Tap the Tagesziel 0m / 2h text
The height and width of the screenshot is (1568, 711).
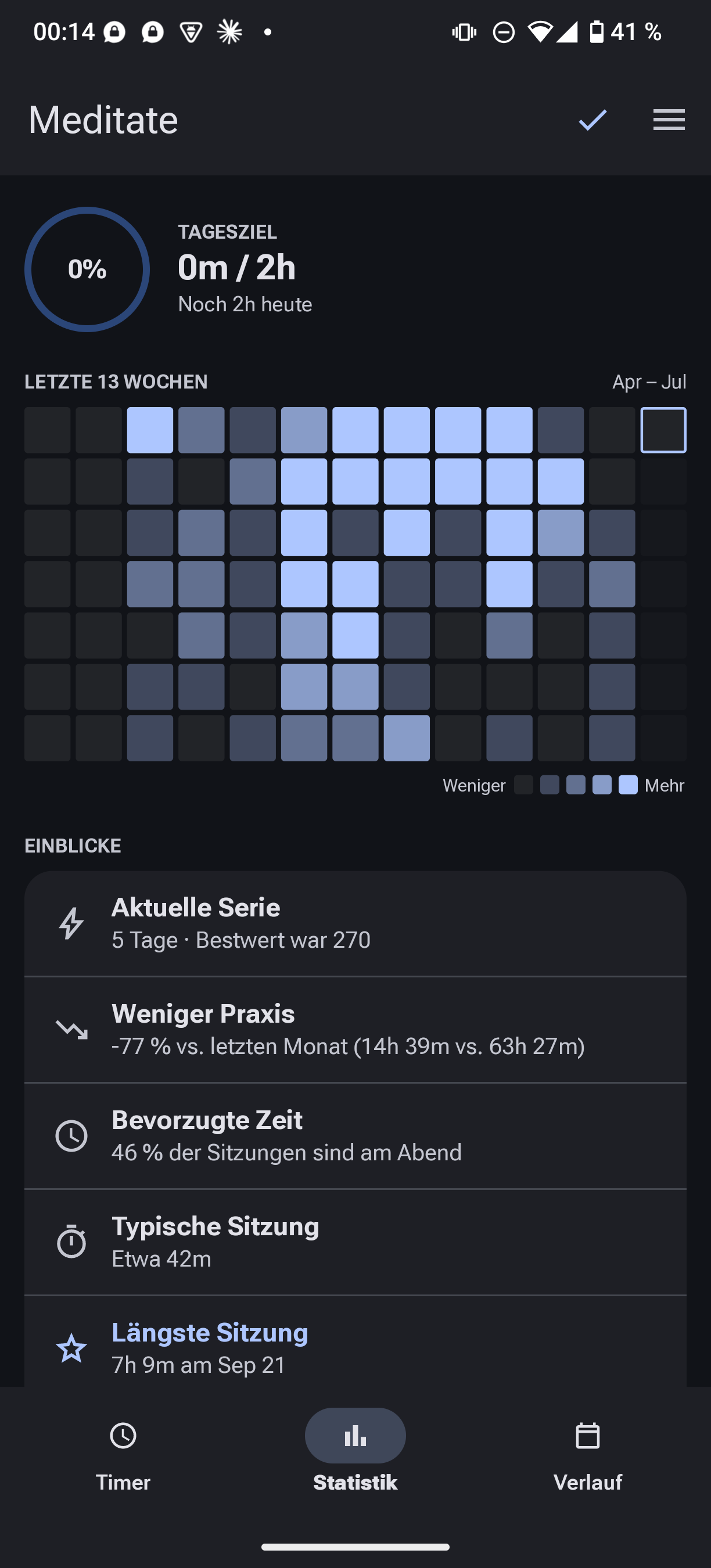(237, 267)
